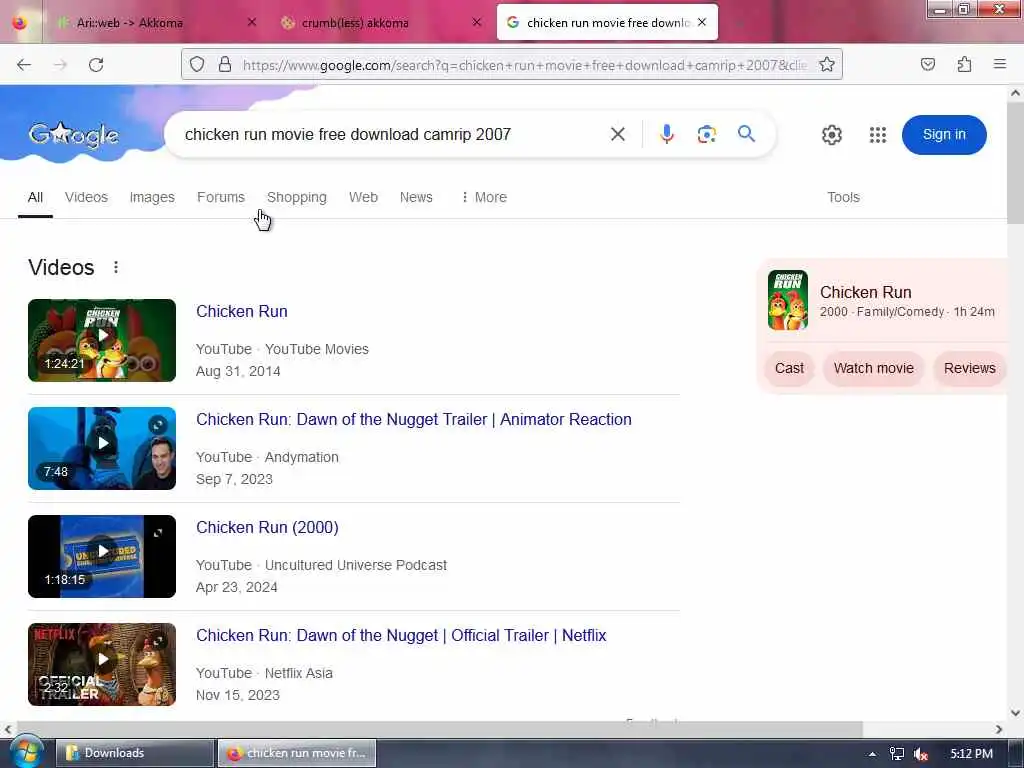The image size is (1024, 768).
Task: Open the Chicken Run knowledge panel title
Action: coord(865,293)
